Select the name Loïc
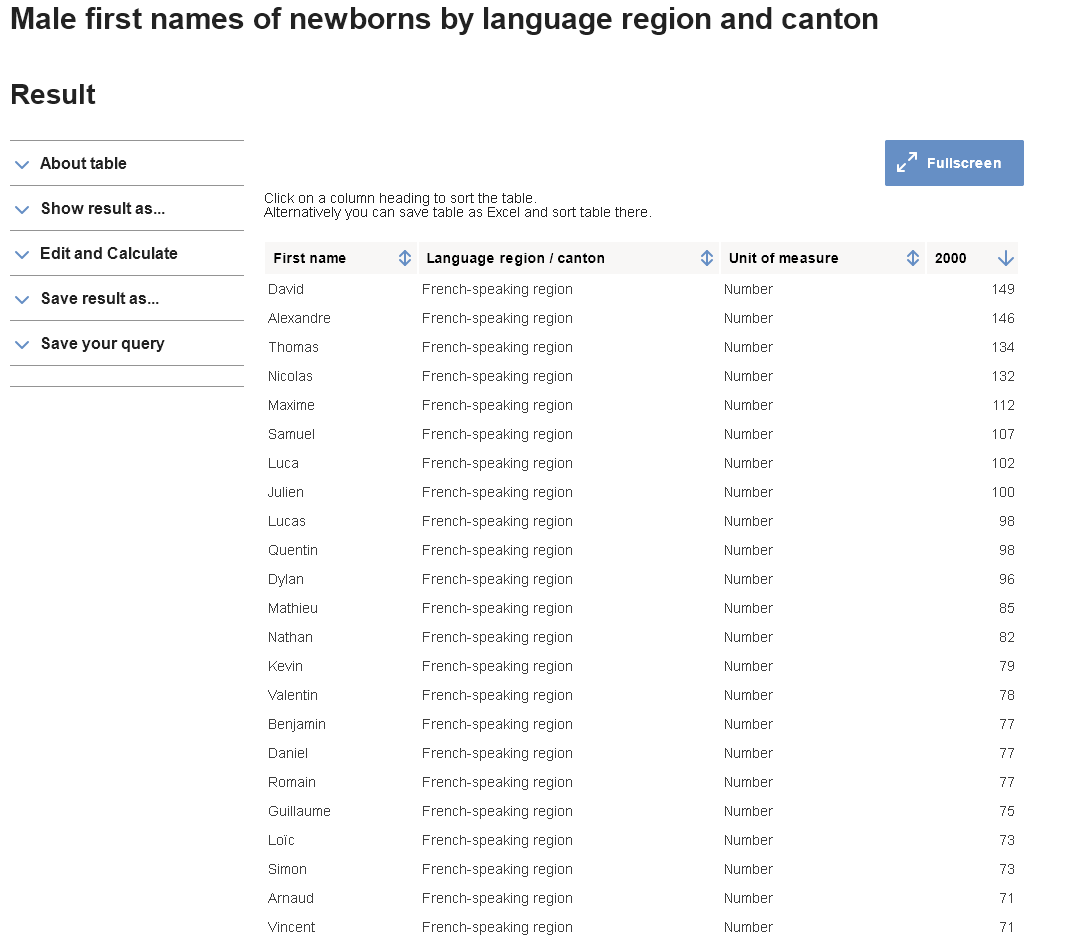The width and height of the screenshot is (1076, 938). pyautogui.click(x=281, y=840)
